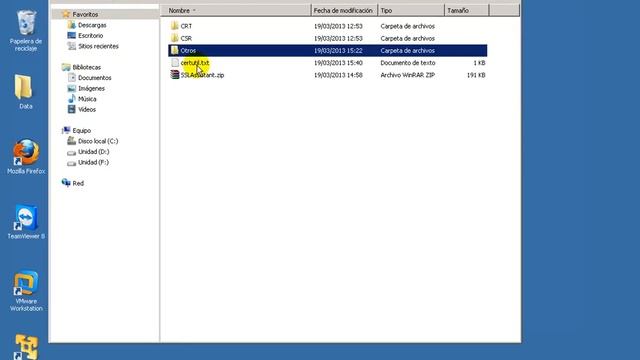
Task: Open VMware Workstation desktop shortcut
Action: click(x=26, y=291)
